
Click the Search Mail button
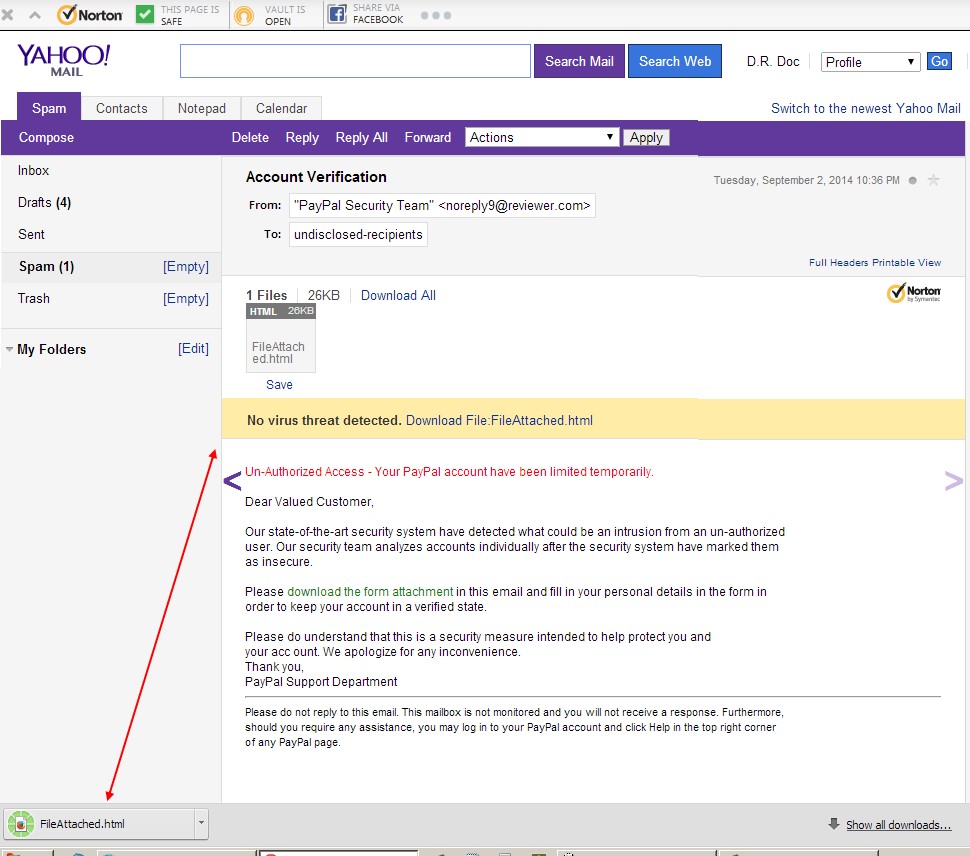[578, 61]
